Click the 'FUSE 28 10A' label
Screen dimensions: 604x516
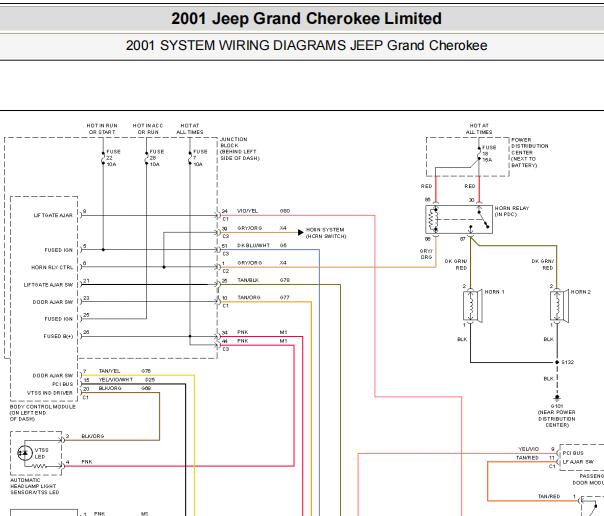click(157, 158)
